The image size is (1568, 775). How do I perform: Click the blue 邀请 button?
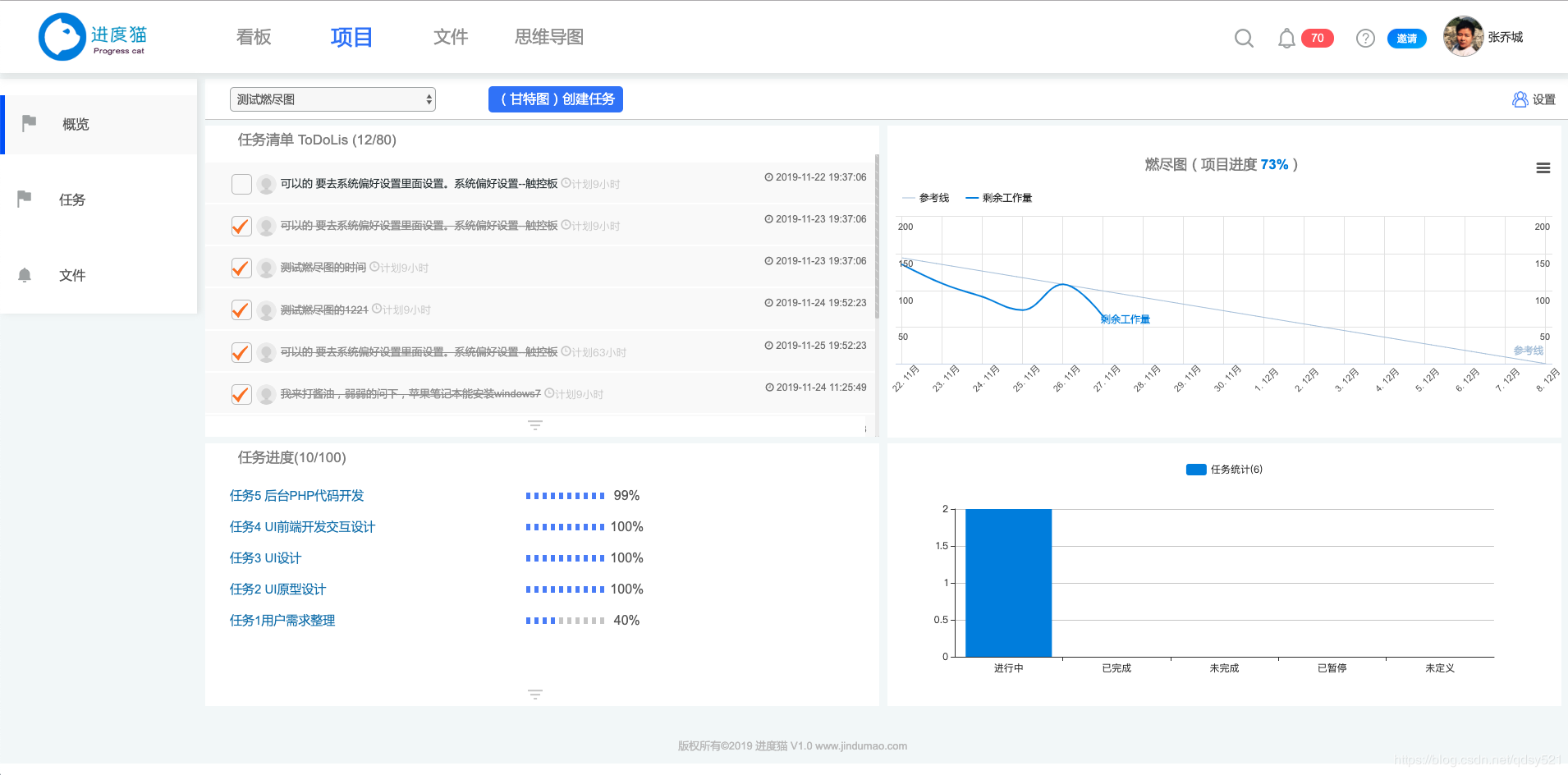pyautogui.click(x=1407, y=38)
